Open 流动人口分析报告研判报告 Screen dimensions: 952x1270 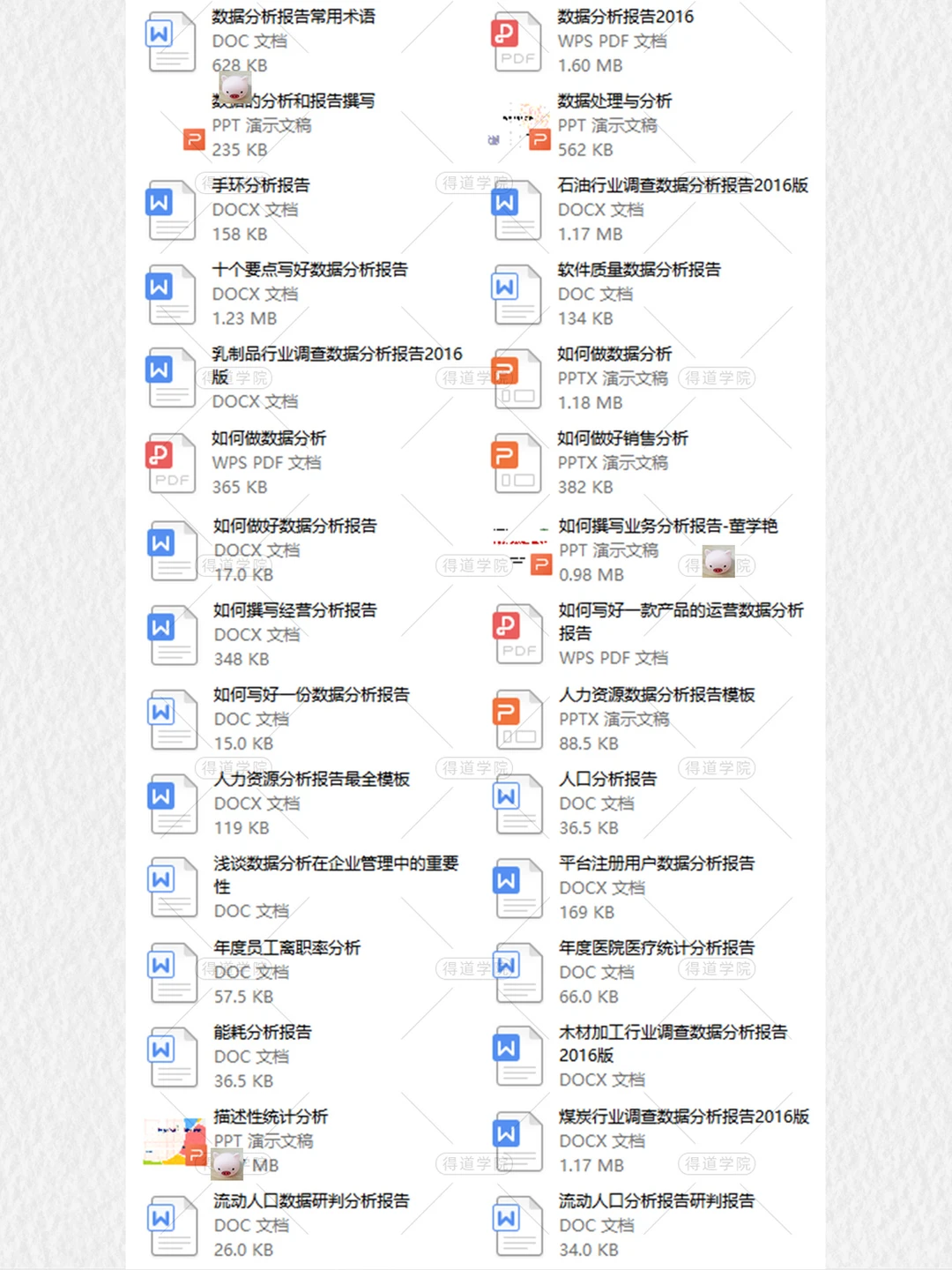655,1200
